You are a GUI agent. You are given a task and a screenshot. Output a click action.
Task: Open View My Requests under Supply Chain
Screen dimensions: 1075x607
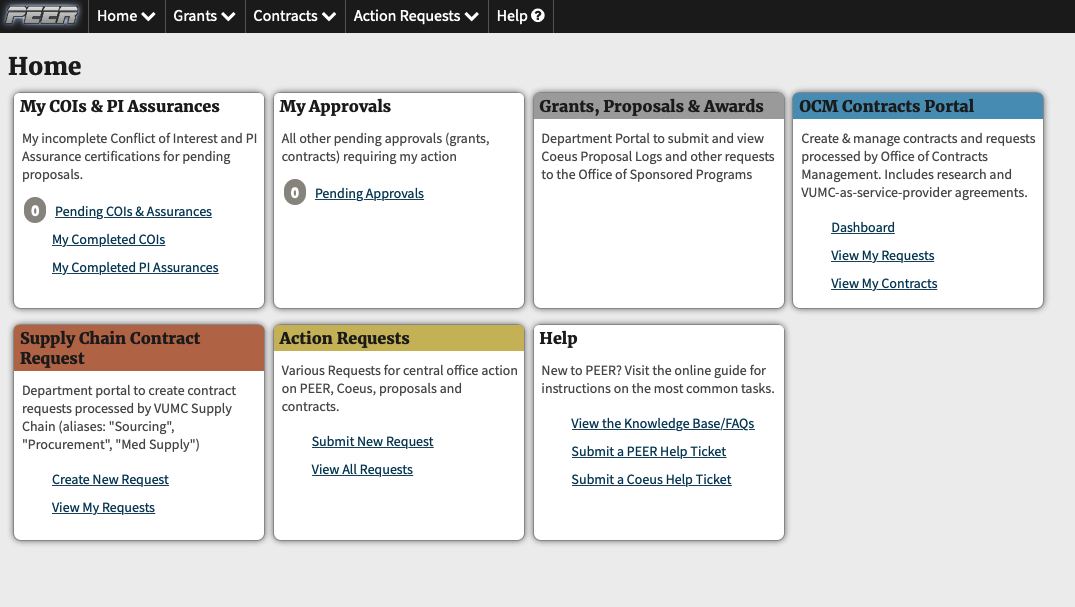pos(103,508)
